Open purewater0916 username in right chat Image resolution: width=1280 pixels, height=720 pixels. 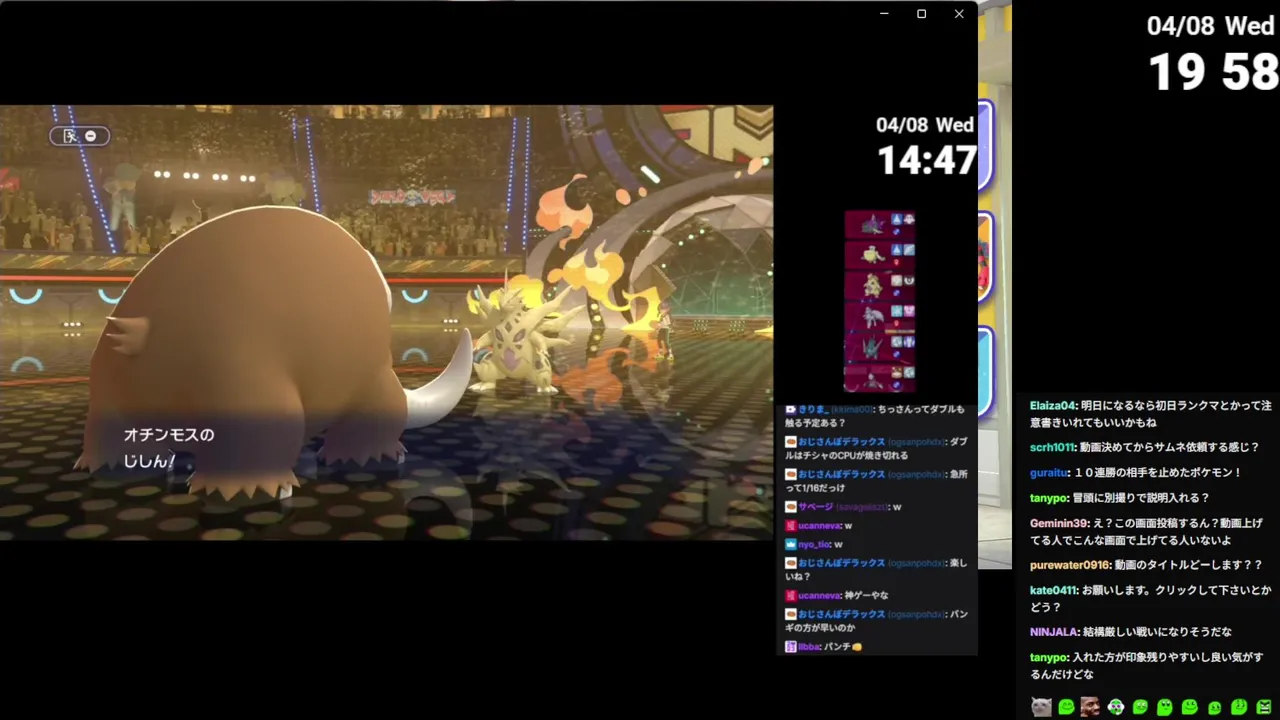click(1070, 565)
